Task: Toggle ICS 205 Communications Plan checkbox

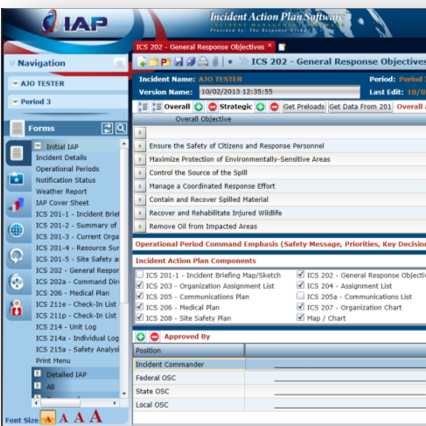Action: click(140, 296)
